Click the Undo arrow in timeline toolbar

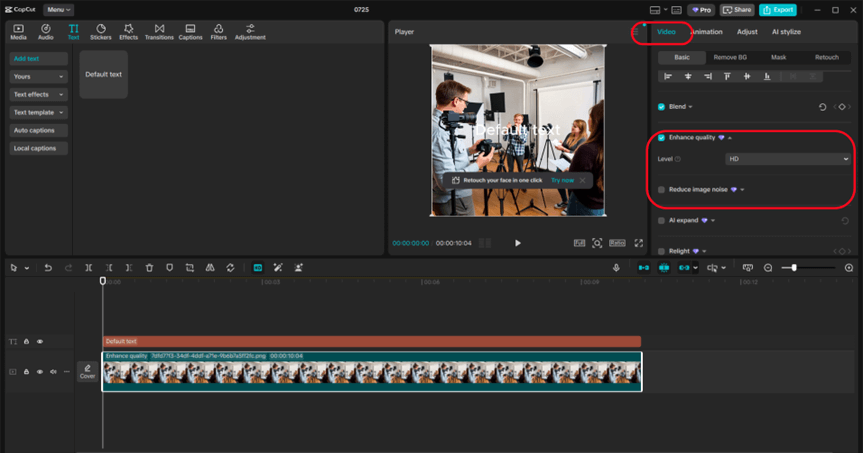[47, 268]
